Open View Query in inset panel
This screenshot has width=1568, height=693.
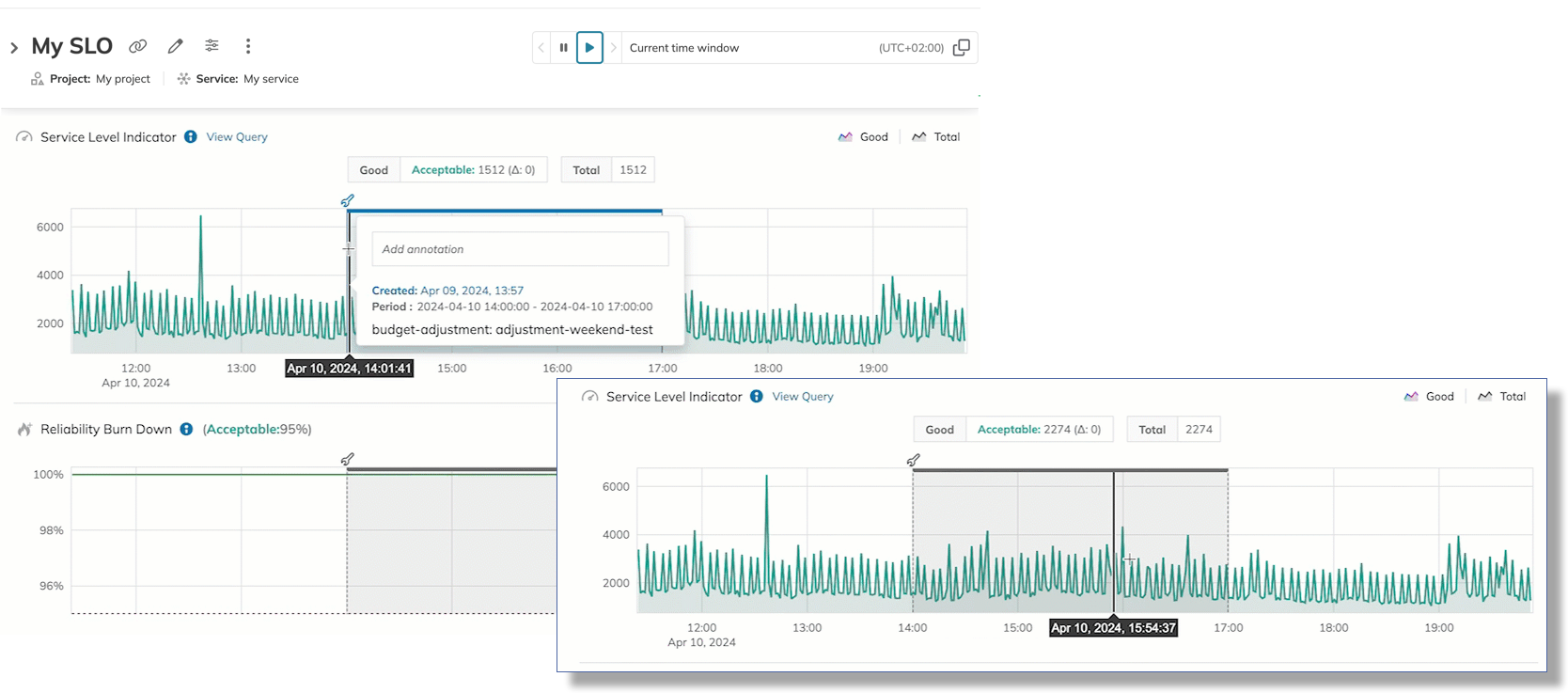[803, 397]
